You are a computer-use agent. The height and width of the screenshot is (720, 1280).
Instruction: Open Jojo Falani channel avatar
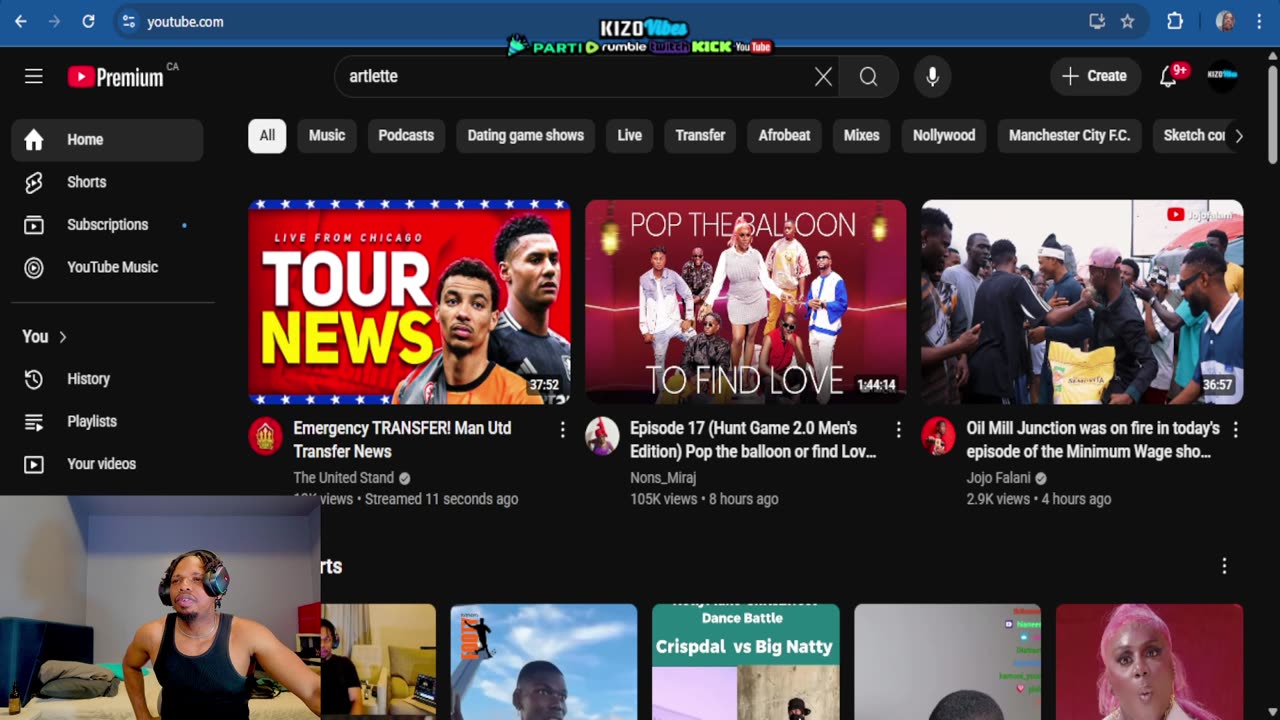click(938, 437)
